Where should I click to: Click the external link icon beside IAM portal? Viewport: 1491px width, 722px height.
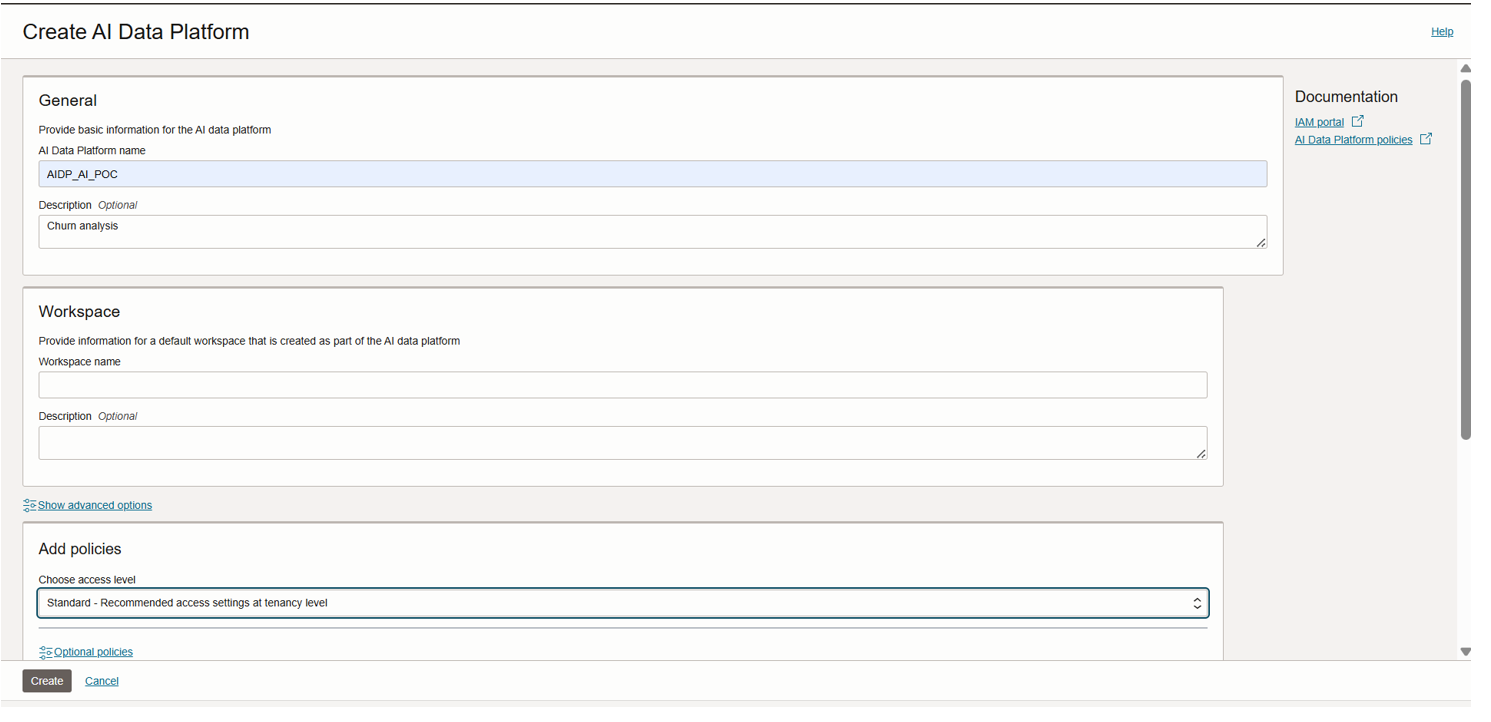(x=1357, y=122)
